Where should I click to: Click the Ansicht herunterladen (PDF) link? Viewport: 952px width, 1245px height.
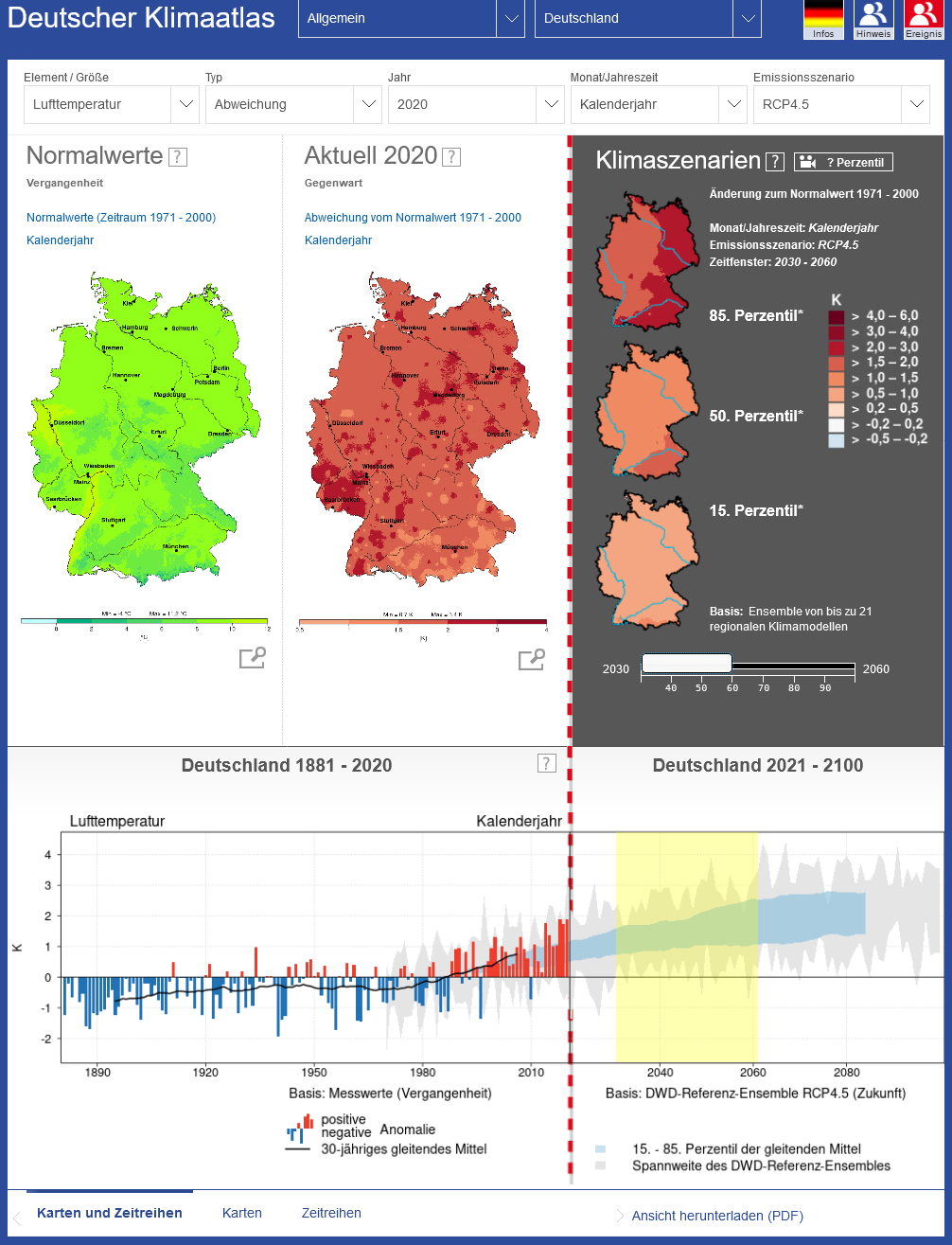717,1216
